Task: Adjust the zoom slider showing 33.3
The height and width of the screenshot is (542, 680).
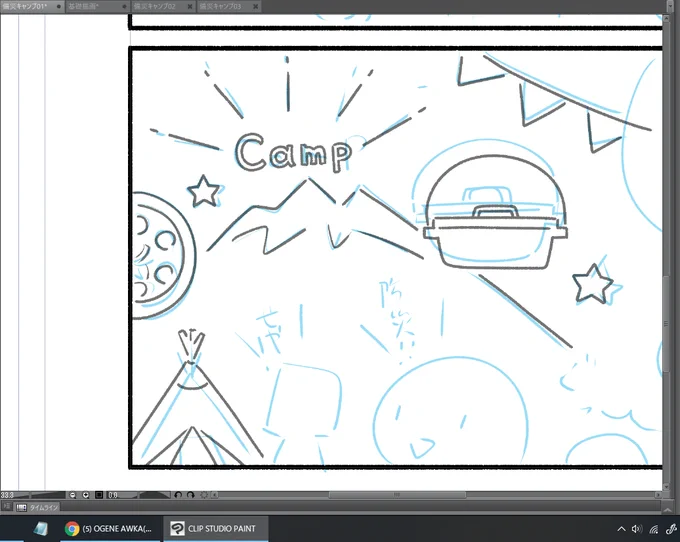Action: pos(33,495)
